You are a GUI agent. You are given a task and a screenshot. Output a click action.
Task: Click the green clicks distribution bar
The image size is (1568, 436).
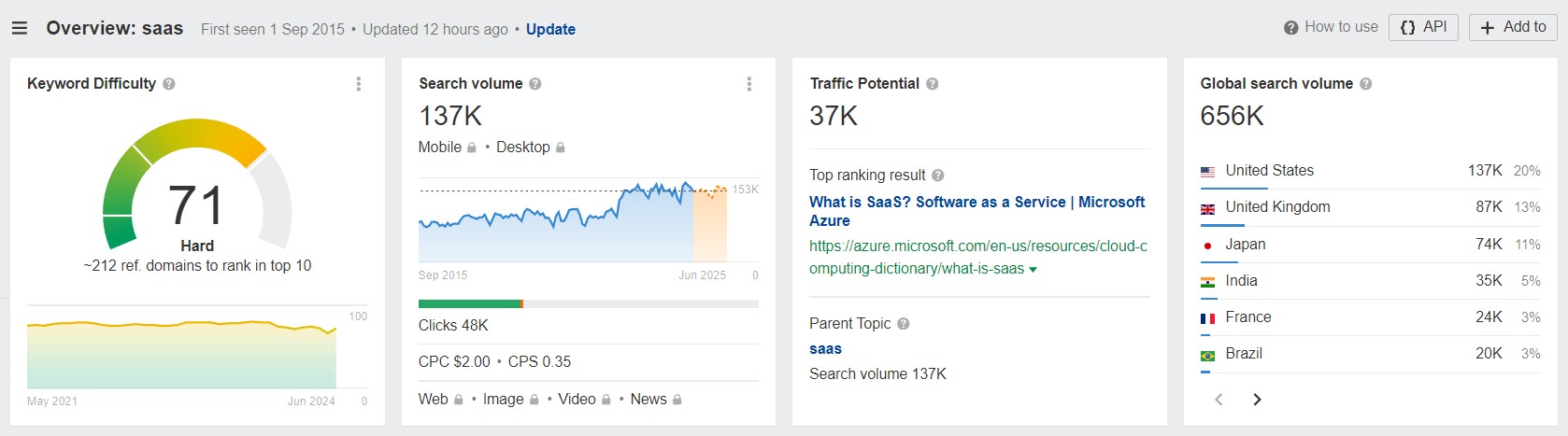coord(469,303)
